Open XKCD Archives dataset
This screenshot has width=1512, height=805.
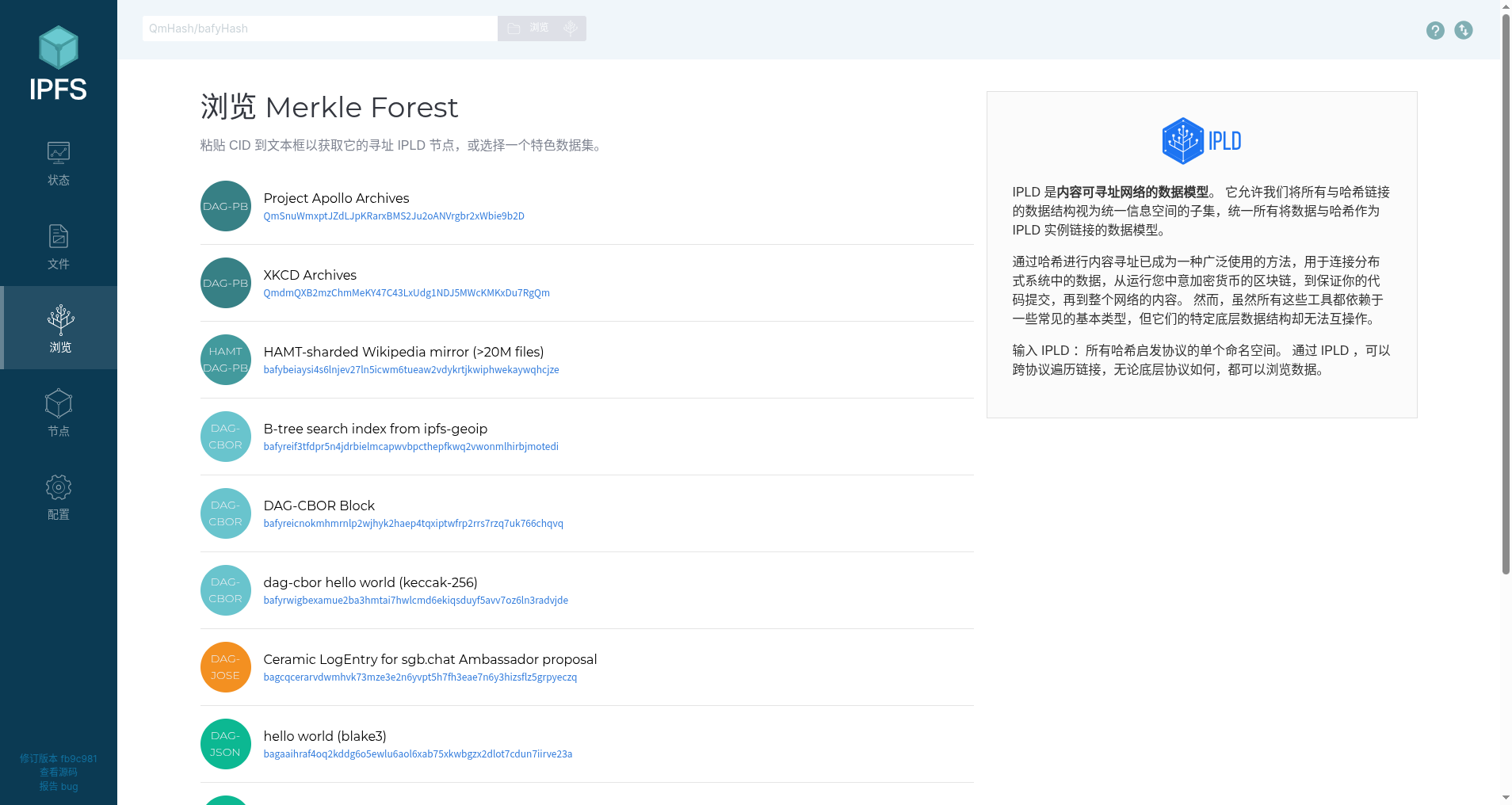coord(310,275)
